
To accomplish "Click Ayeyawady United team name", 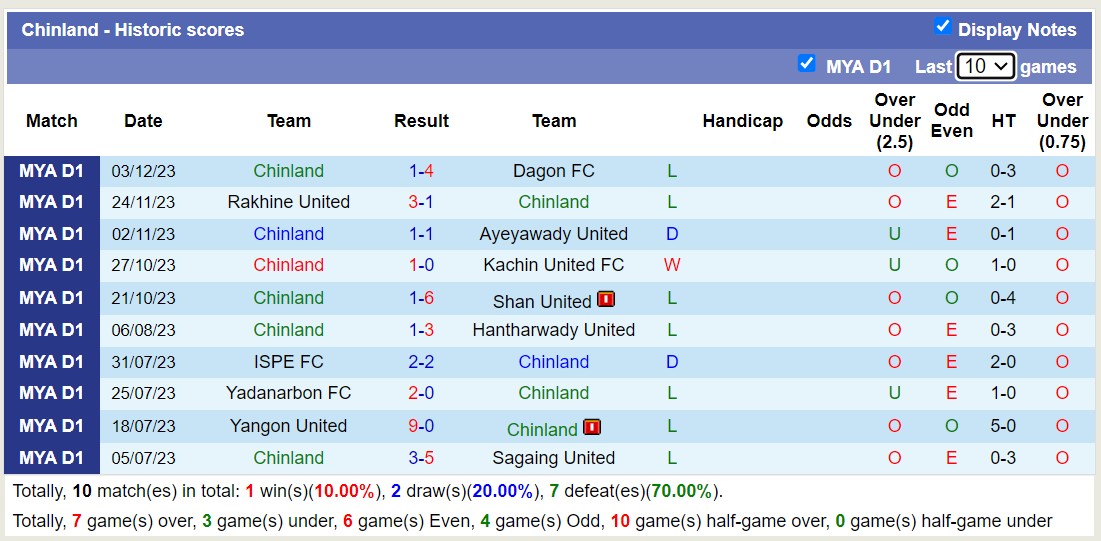I will pos(553,234).
